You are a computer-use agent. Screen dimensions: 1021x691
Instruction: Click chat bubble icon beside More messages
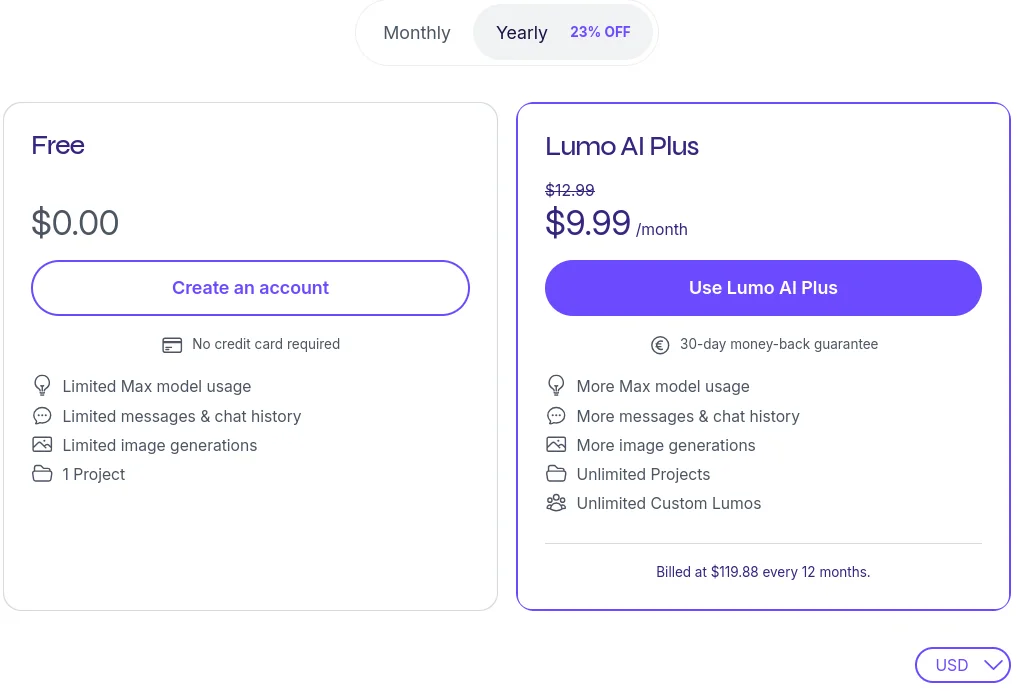point(556,416)
